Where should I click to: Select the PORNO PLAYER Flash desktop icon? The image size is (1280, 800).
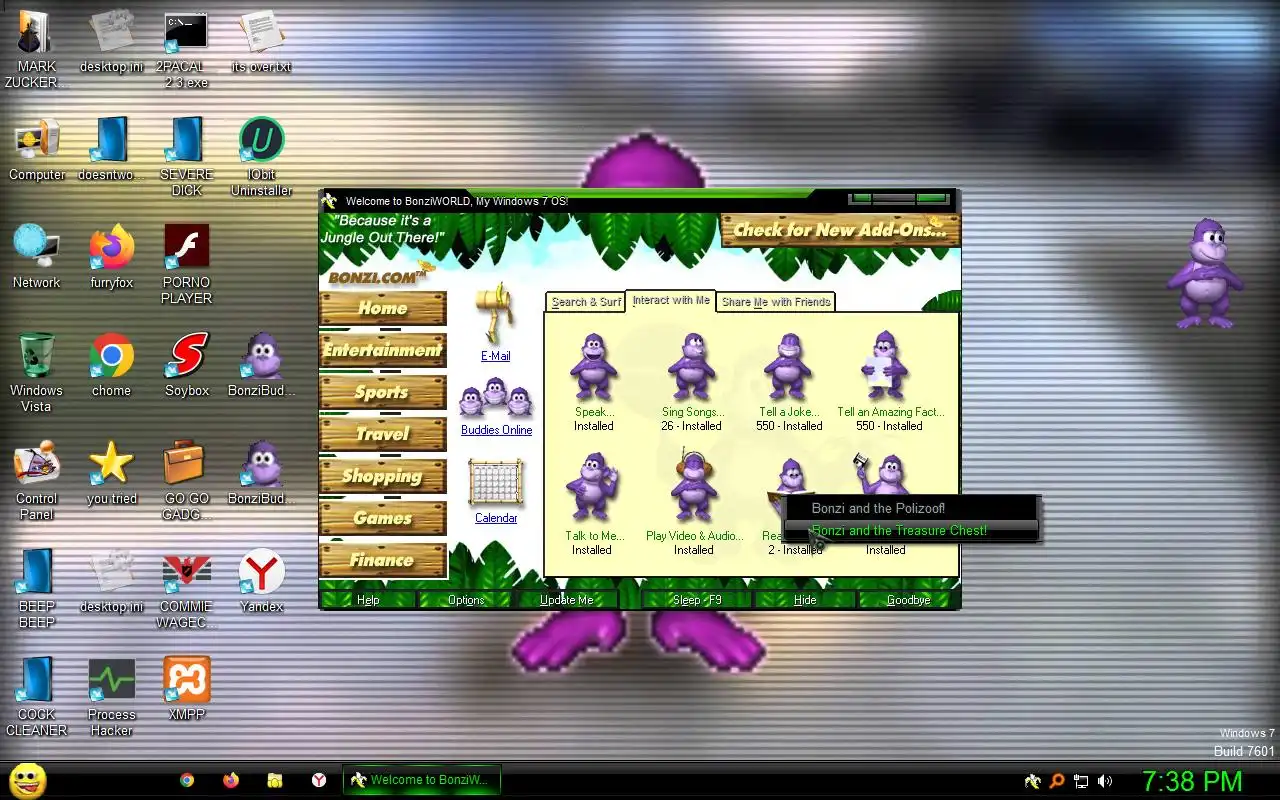click(187, 249)
